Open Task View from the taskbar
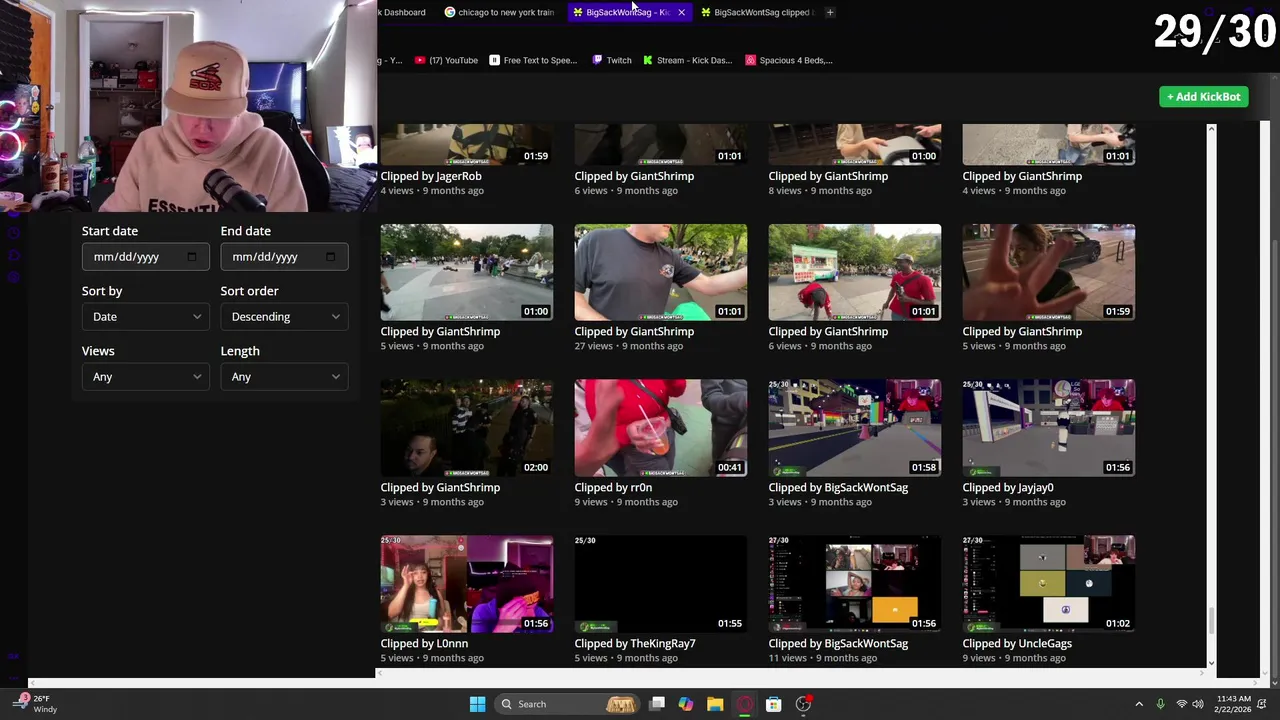Screen dimensions: 1280x720 (657, 704)
